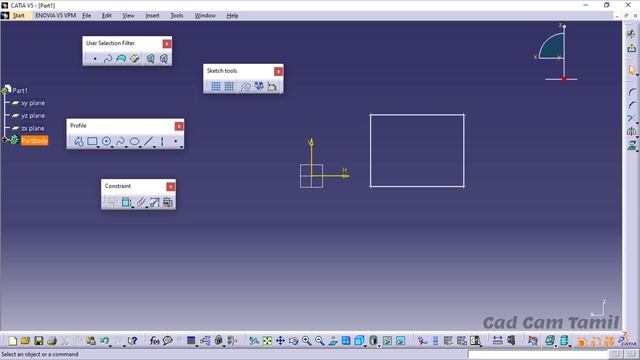Open the Ellipse tool flyout arrow
Viewport: 640px width, 360px height.
click(140, 147)
